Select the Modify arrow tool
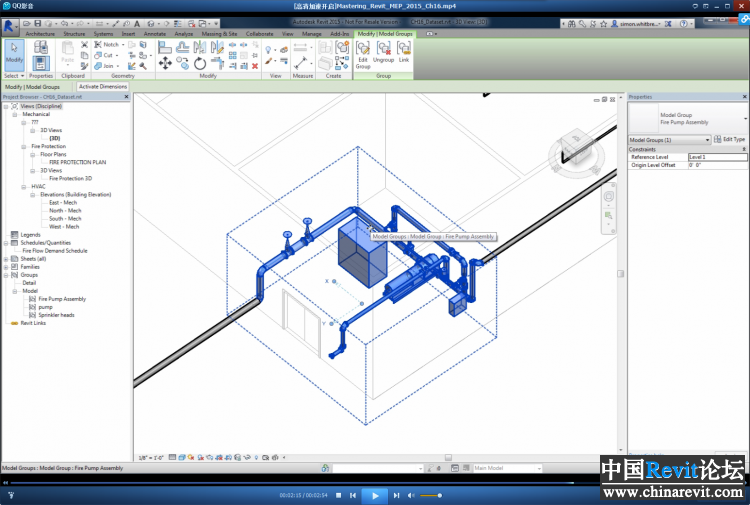Image resolution: width=750 pixels, height=505 pixels. [14, 54]
